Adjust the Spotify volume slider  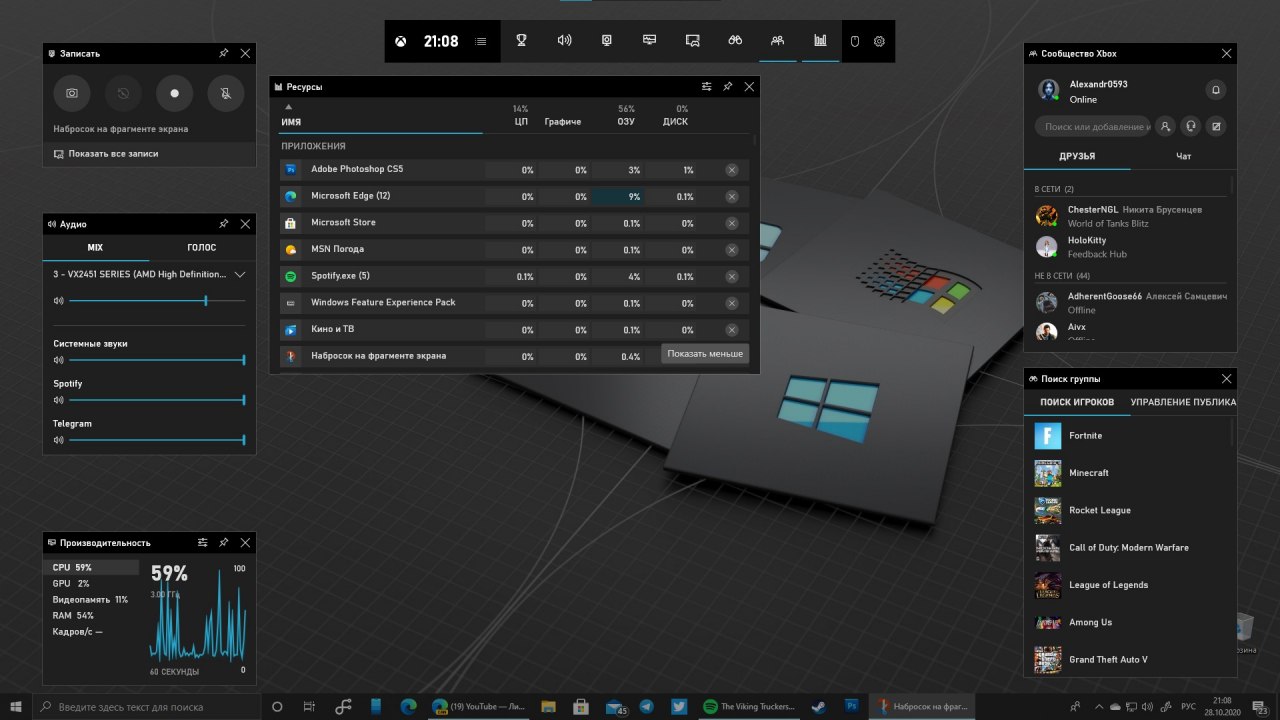click(157, 400)
